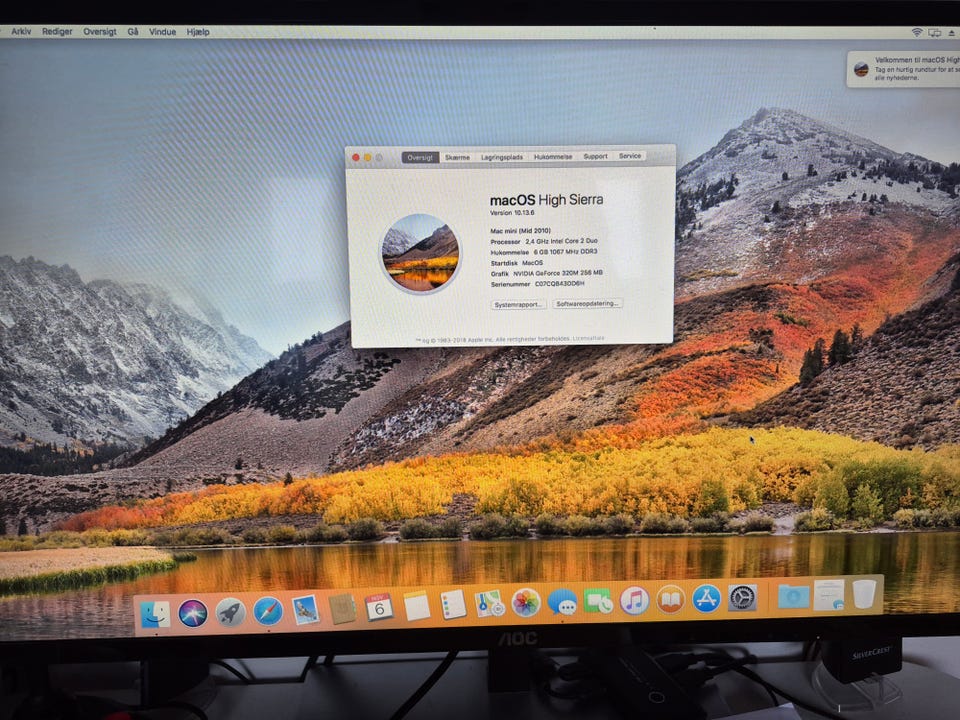Open Mail stamp icon in Dock

(x=306, y=610)
